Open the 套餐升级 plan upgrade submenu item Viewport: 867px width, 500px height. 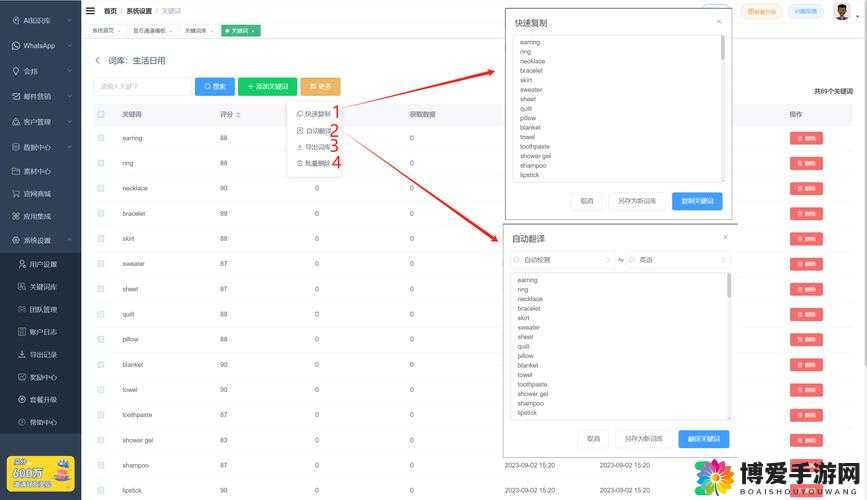click(x=40, y=399)
